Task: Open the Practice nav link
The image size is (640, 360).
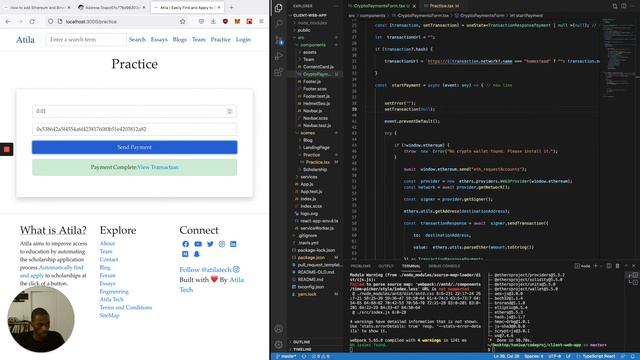Action: pos(220,40)
